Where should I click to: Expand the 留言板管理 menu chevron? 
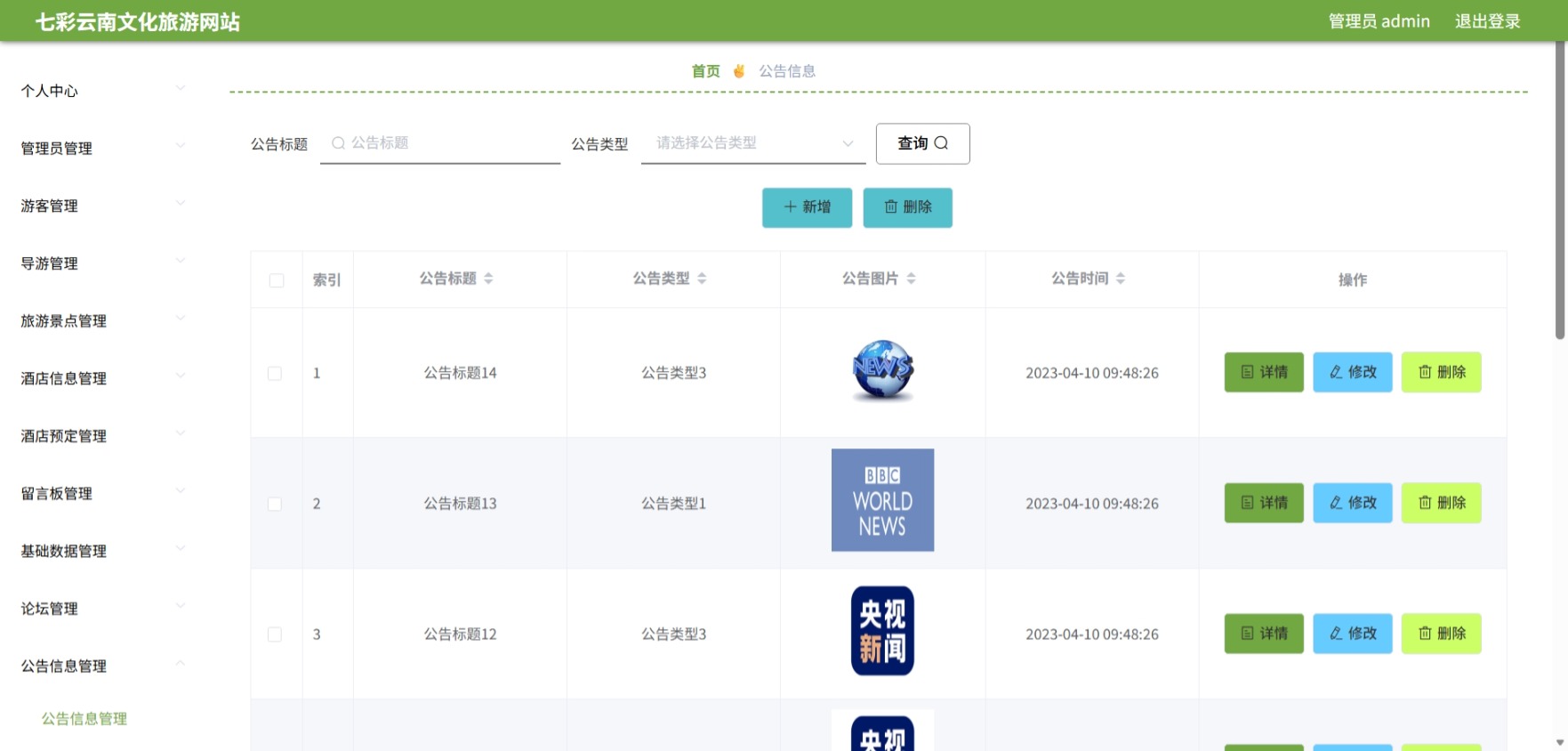point(181,490)
